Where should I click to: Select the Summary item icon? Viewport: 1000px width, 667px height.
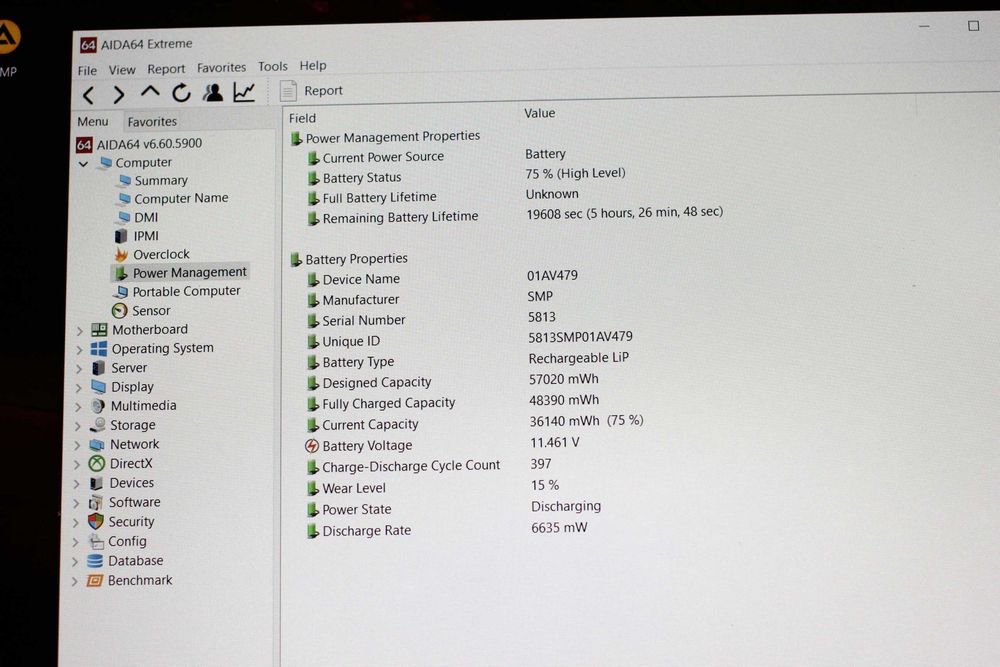tap(125, 181)
